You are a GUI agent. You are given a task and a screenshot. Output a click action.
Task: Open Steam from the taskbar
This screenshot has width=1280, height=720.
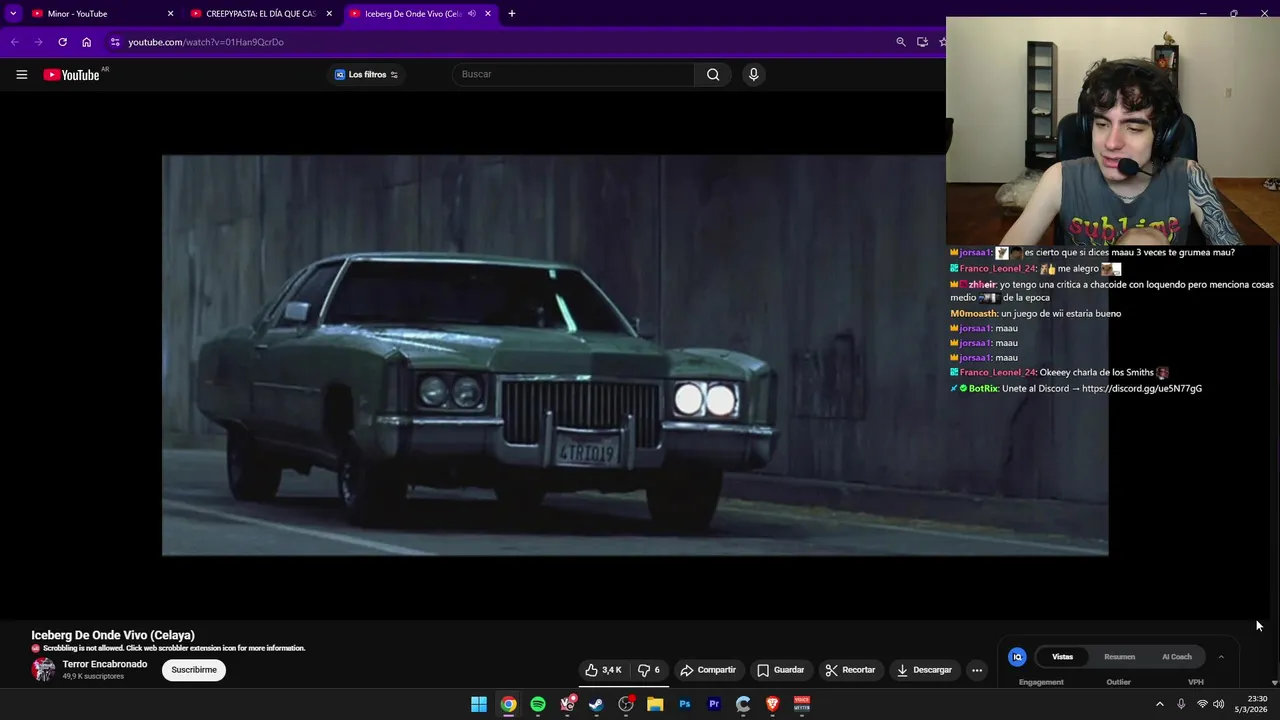pos(596,704)
